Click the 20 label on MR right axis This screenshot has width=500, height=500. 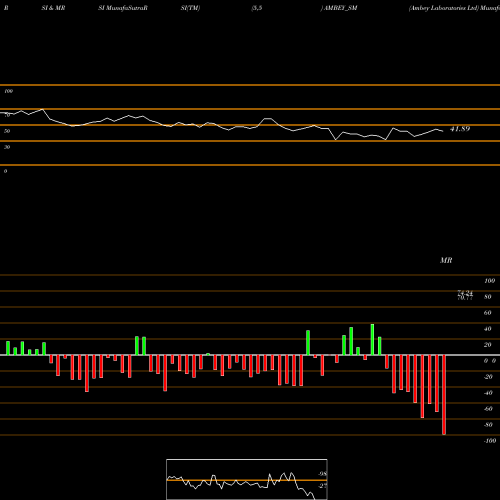[488, 345]
